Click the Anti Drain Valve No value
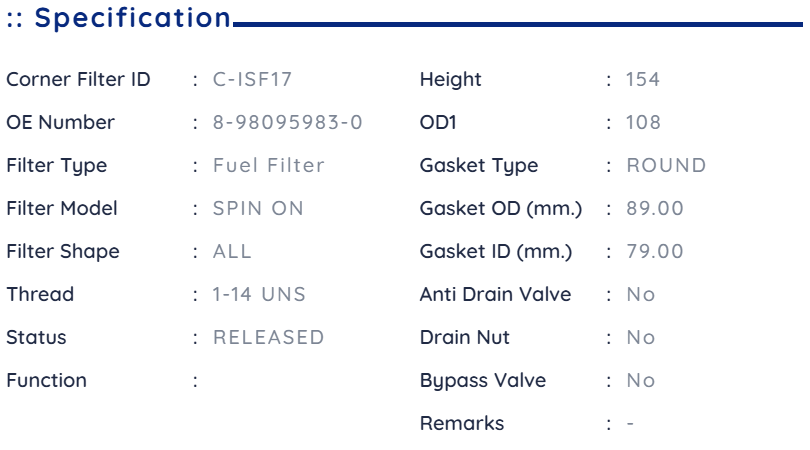Image resolution: width=810 pixels, height=450 pixels. 641,294
